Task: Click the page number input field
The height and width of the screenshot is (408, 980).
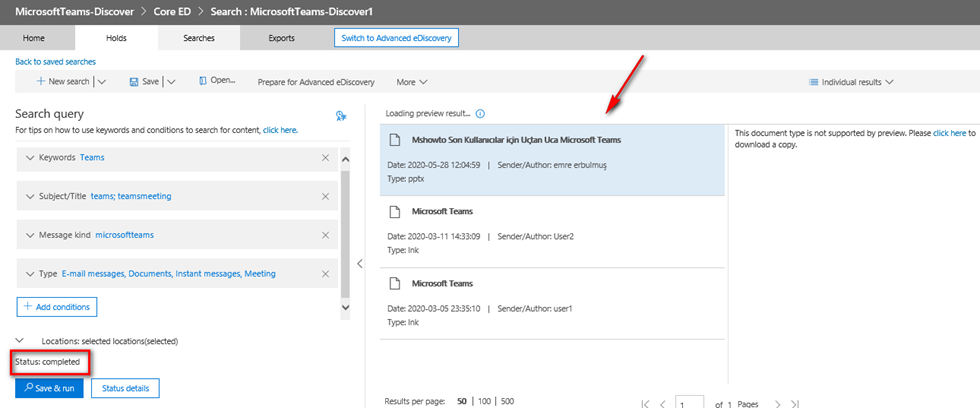Action: pos(689,403)
